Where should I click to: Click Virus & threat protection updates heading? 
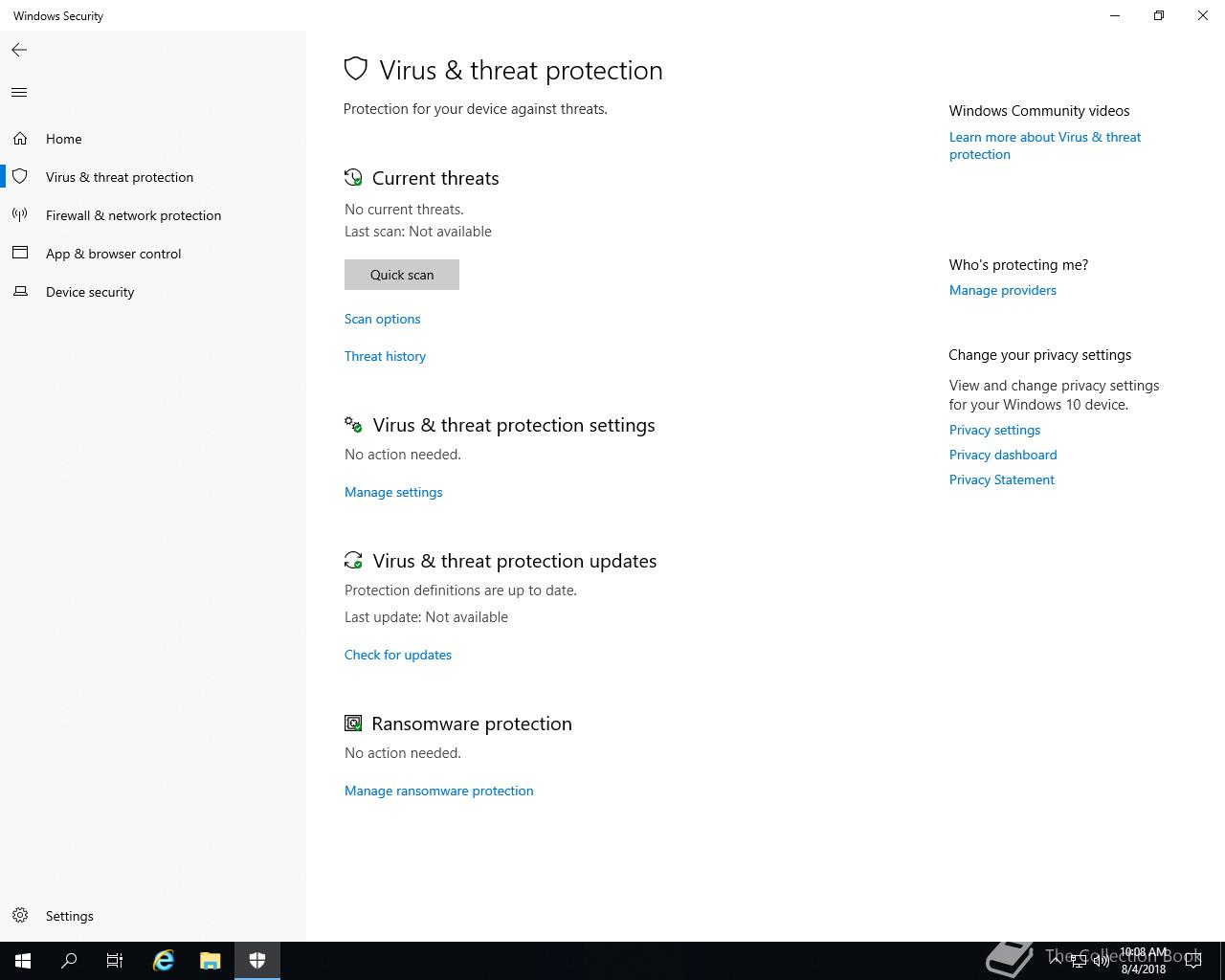pos(515,561)
